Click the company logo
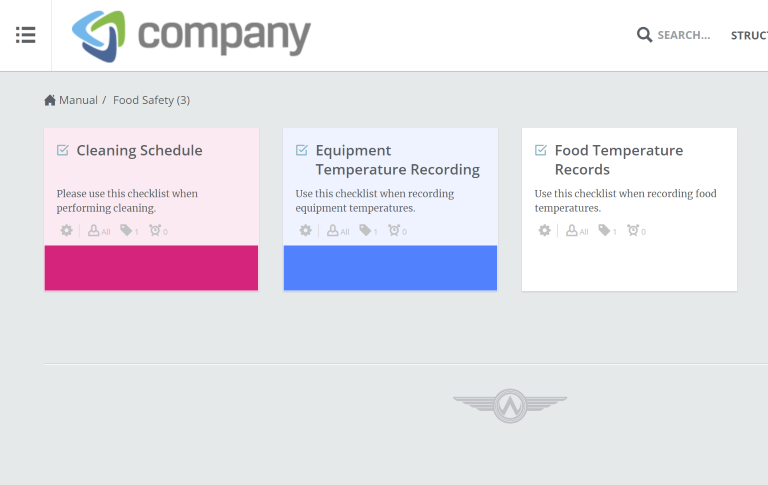The width and height of the screenshot is (768, 485). [192, 36]
